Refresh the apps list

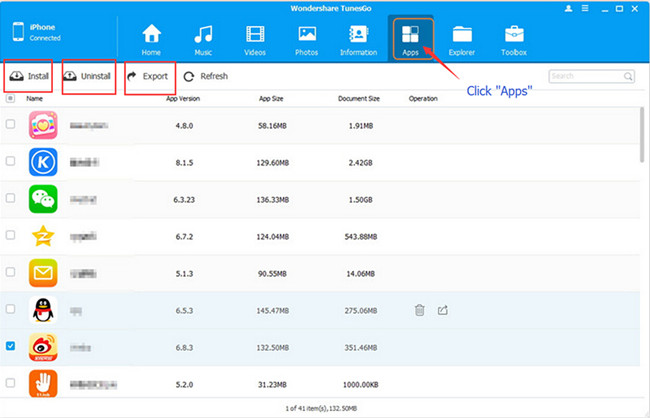pyautogui.click(x=206, y=76)
